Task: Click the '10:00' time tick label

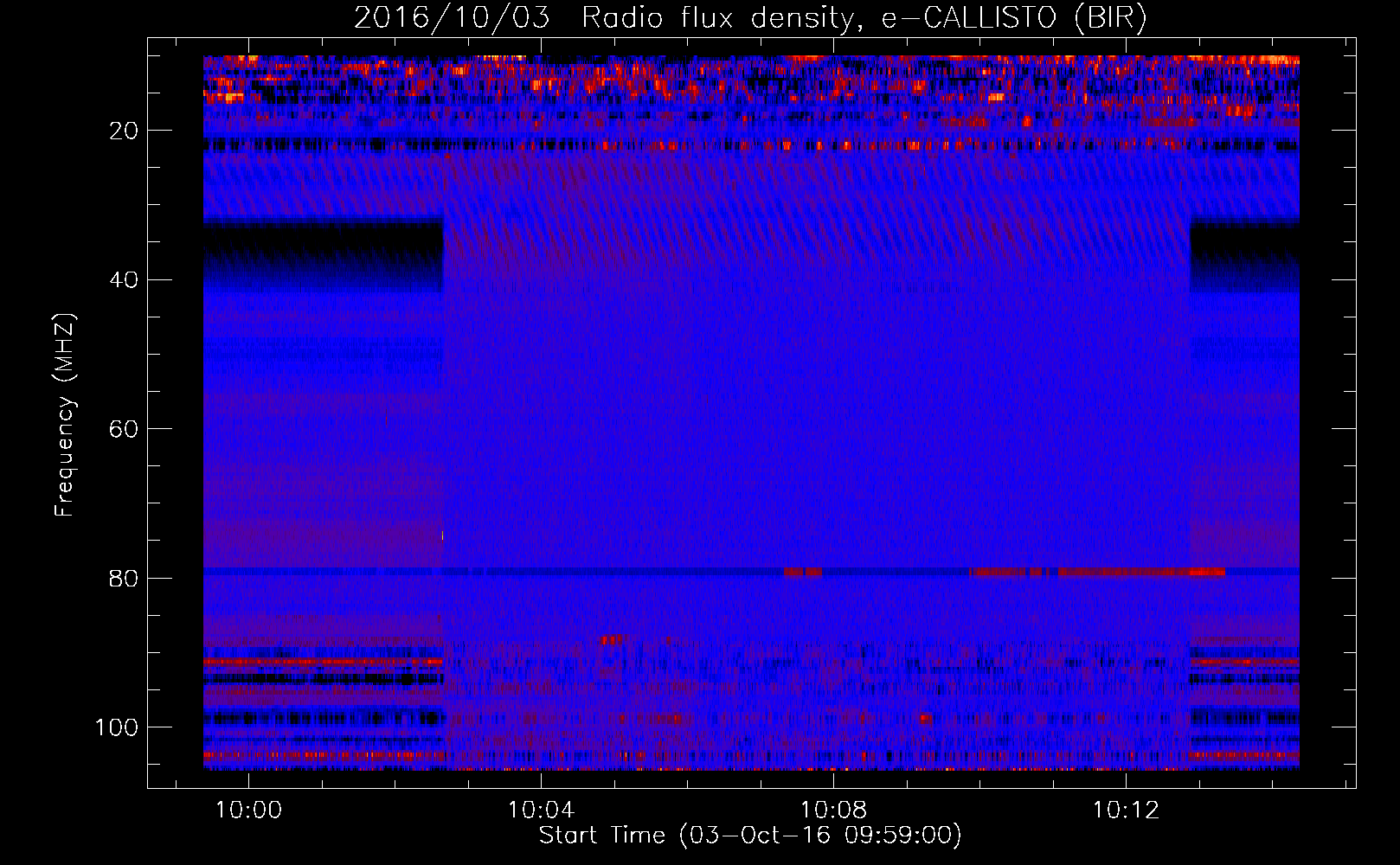Action: coord(249,811)
